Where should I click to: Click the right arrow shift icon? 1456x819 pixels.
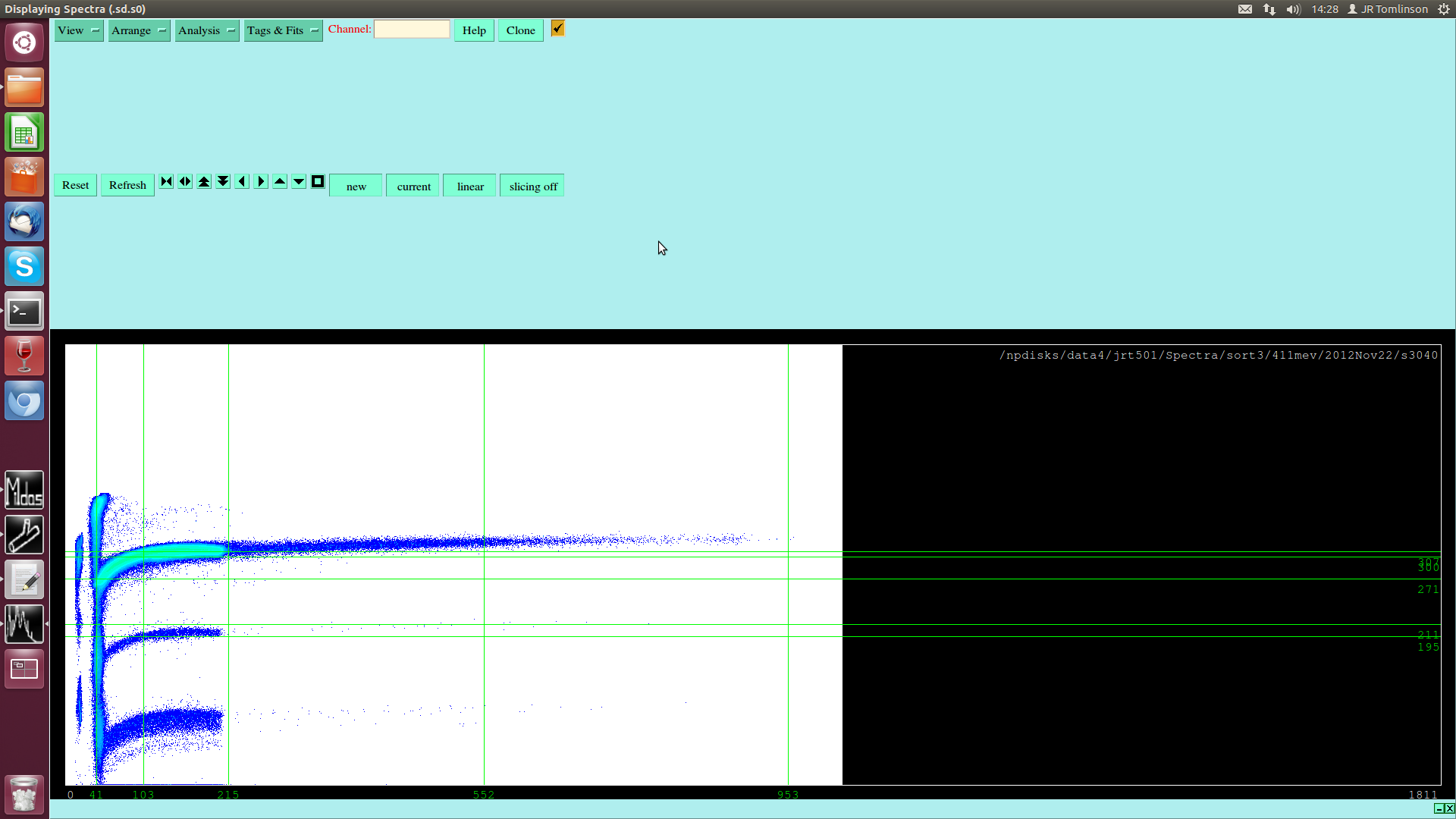coord(261,181)
